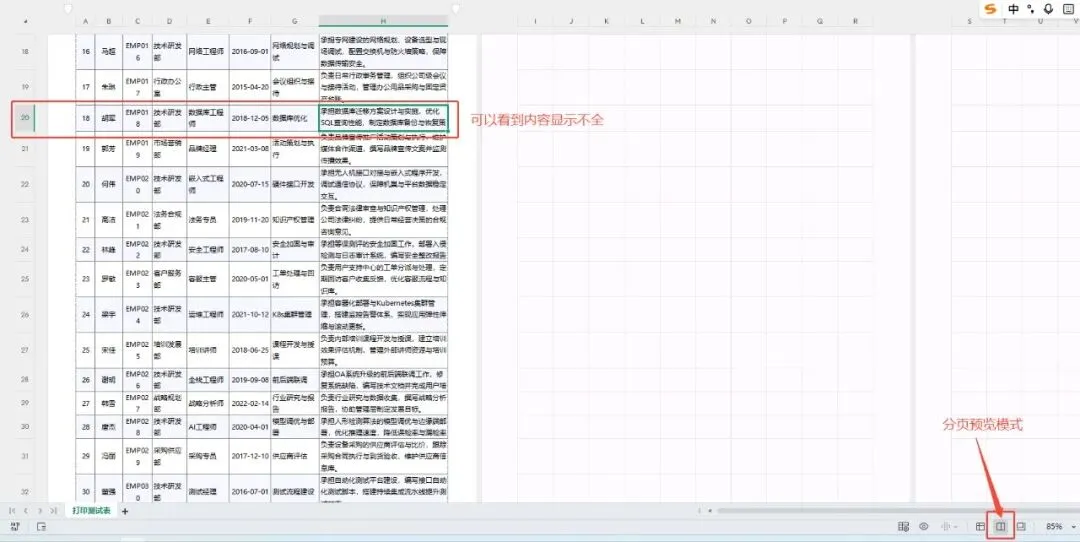This screenshot has width=1080, height=542.
Task: Open the 85% zoom level dropdown
Action: [x=1074, y=526]
